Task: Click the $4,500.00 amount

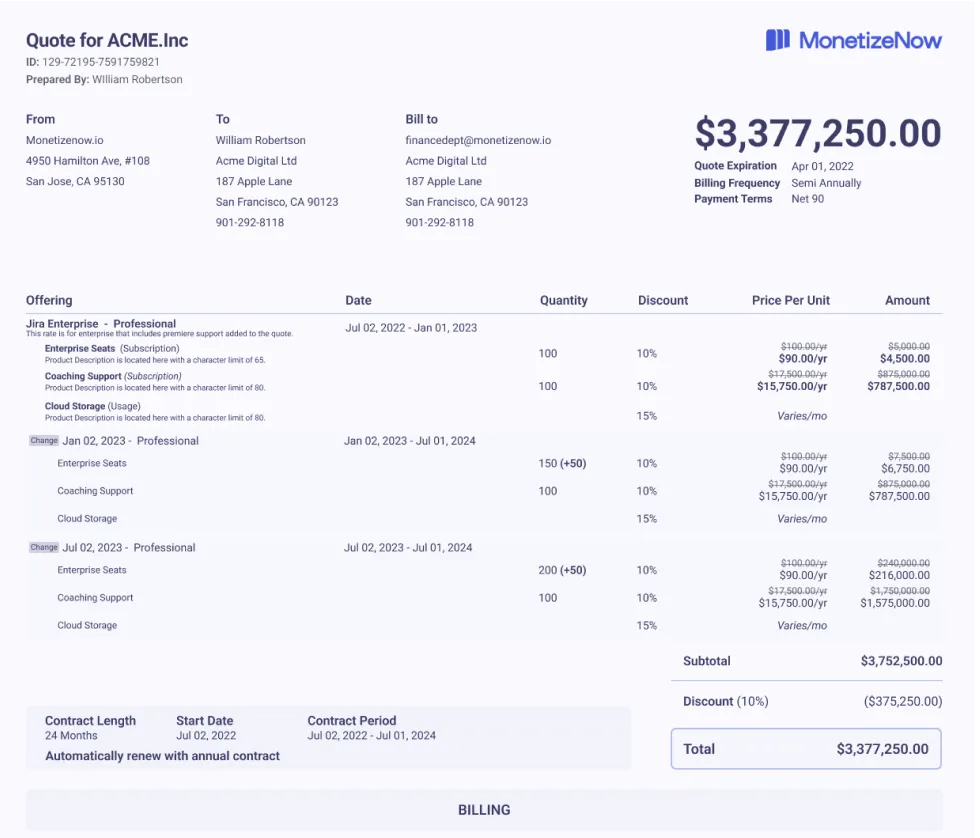Action: pos(904,359)
